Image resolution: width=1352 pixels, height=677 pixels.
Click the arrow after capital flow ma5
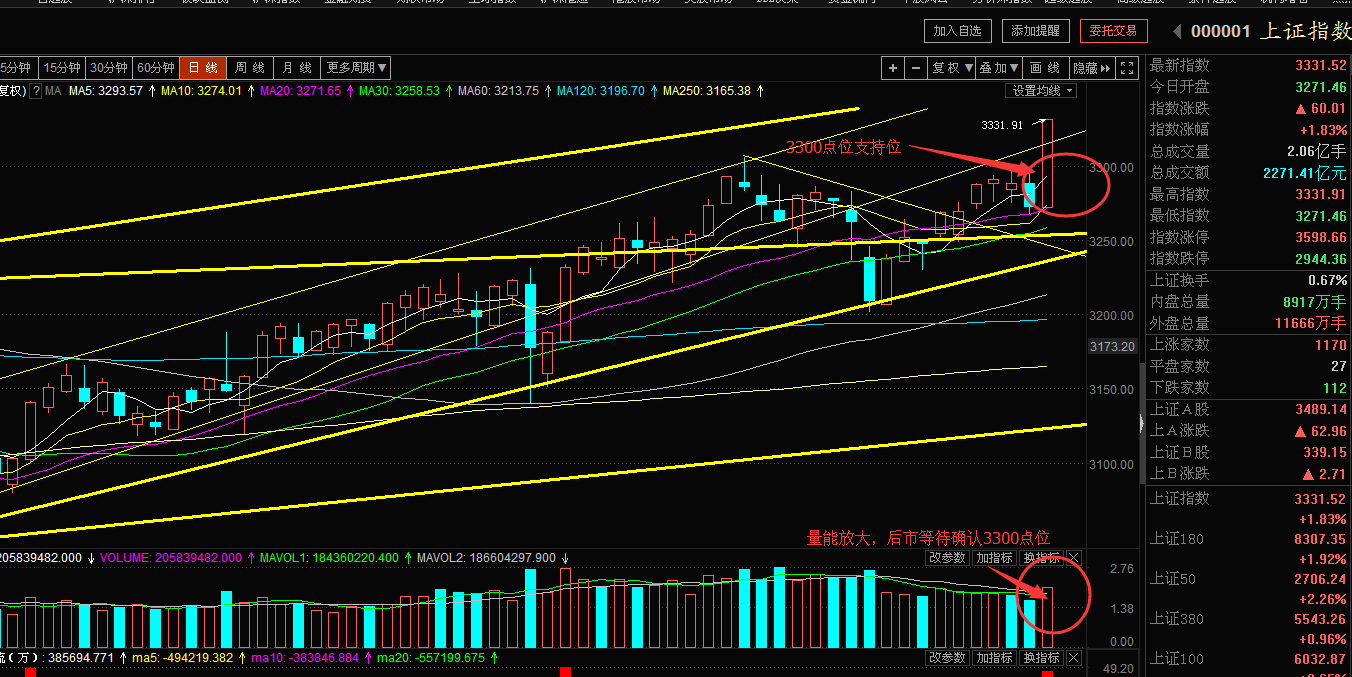(x=241, y=658)
